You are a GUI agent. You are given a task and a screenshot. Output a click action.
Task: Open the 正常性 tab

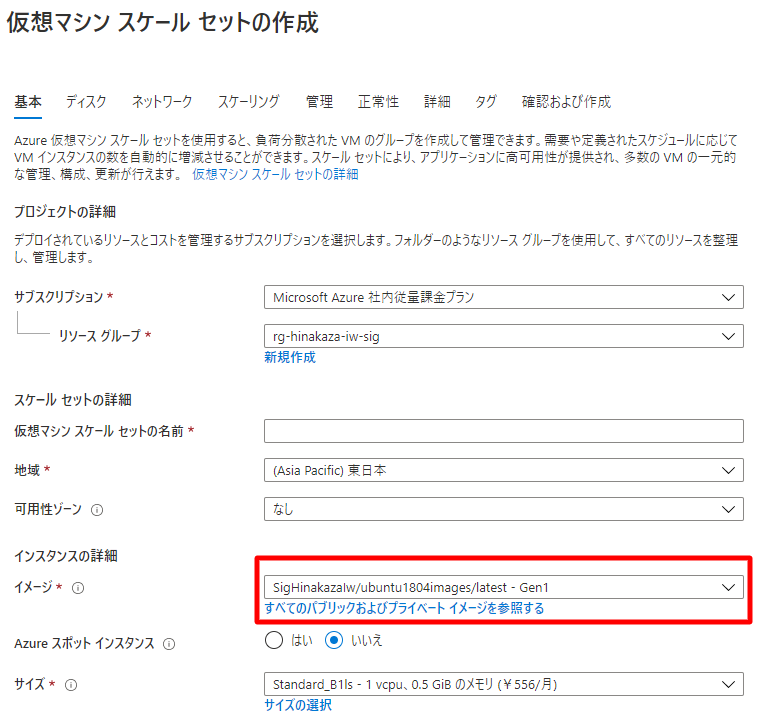378,102
